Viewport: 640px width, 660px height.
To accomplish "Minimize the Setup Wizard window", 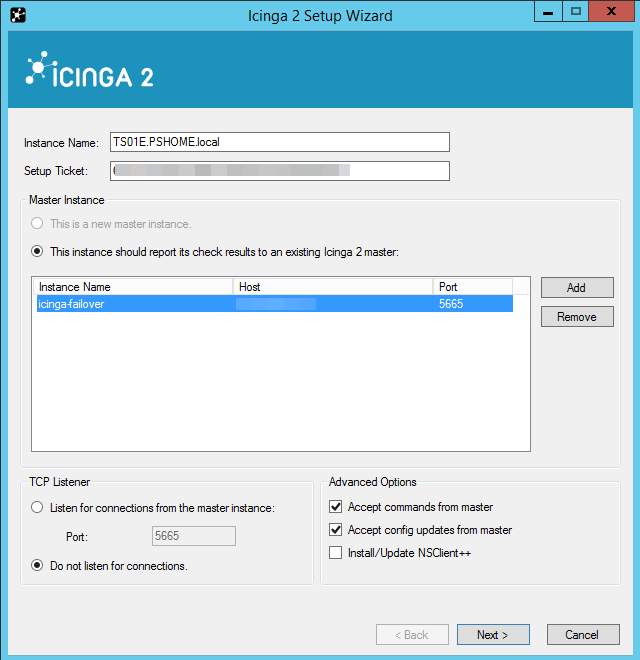I will (x=547, y=12).
